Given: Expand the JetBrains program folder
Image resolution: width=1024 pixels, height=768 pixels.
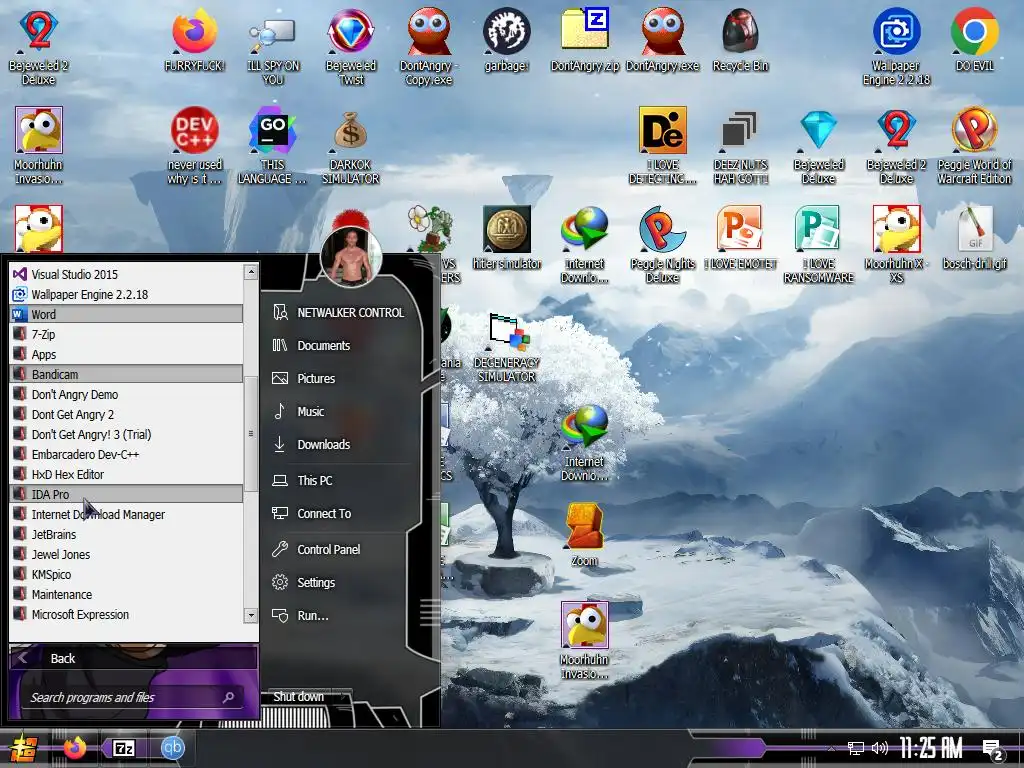Looking at the screenshot, I should coord(127,534).
